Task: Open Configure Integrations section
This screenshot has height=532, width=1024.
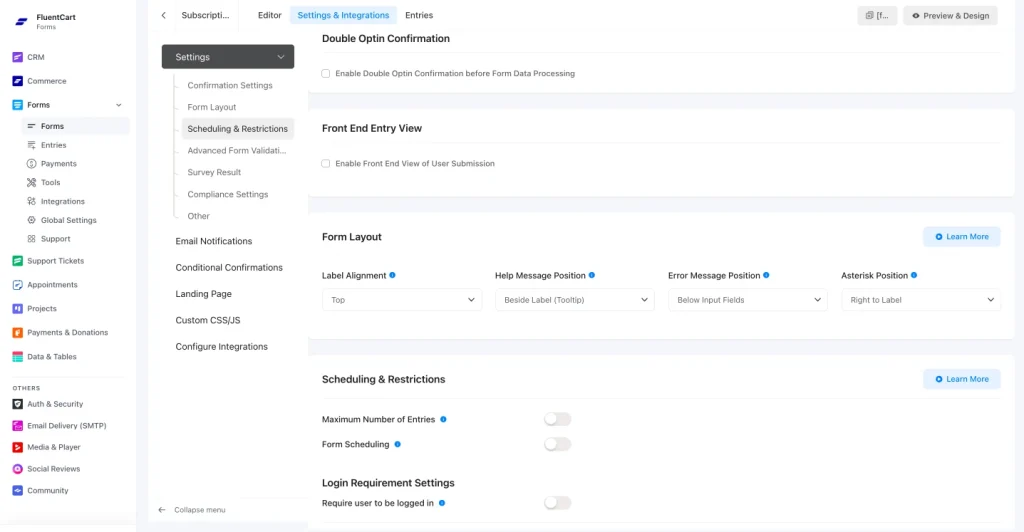Action: click(221, 347)
